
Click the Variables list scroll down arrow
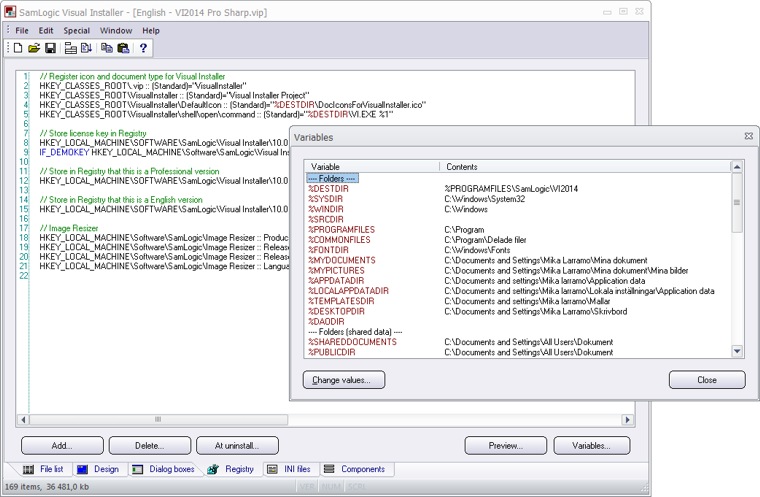click(737, 351)
